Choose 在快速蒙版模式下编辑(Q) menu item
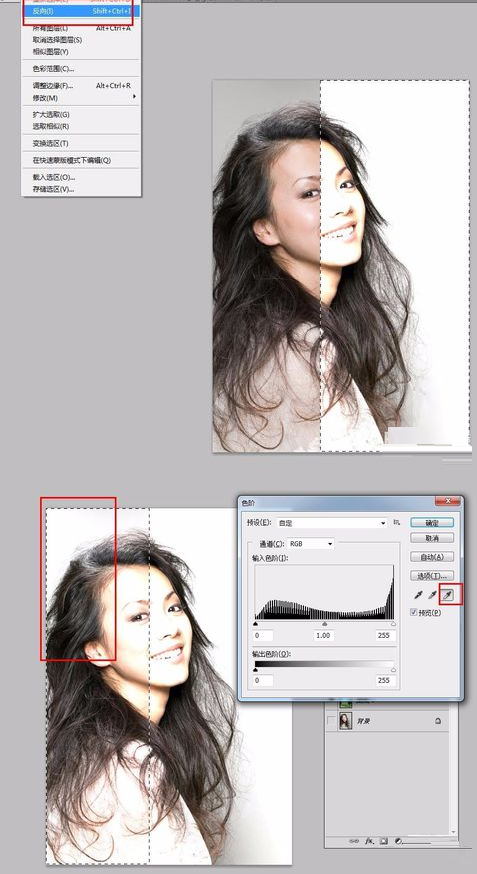This screenshot has height=874, width=477. pos(81,160)
